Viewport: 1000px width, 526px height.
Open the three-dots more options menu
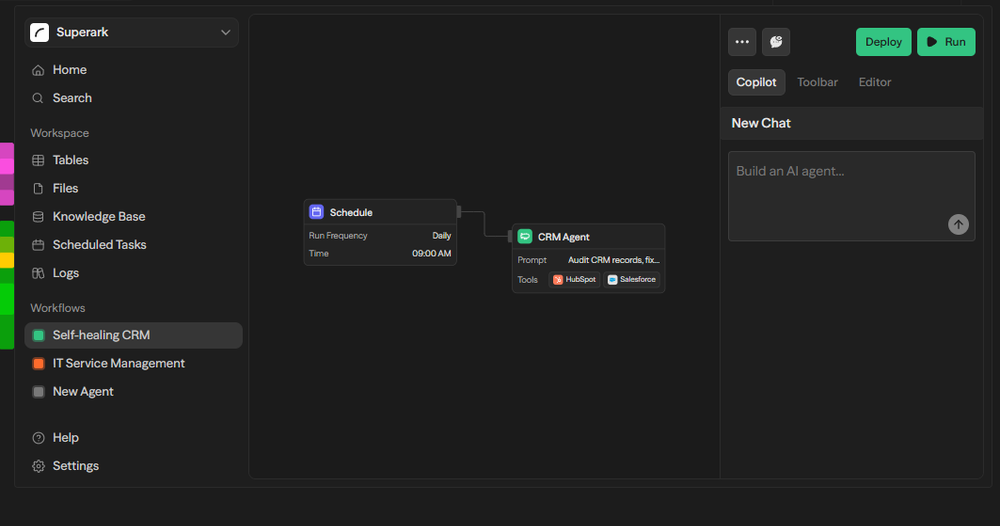742,42
